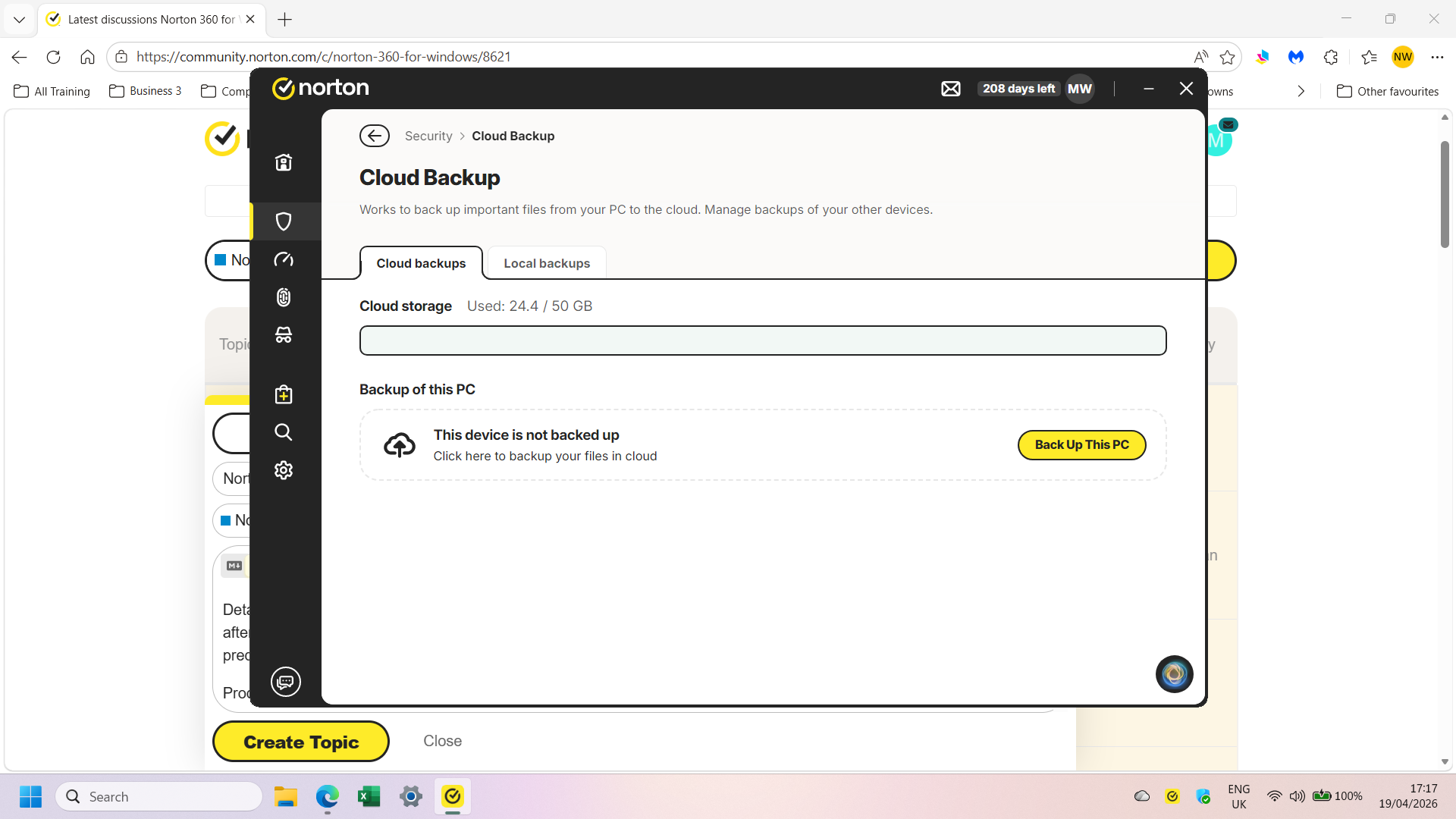The image size is (1456, 819).
Task: Click the Create Topic button on webpage
Action: coord(301,742)
